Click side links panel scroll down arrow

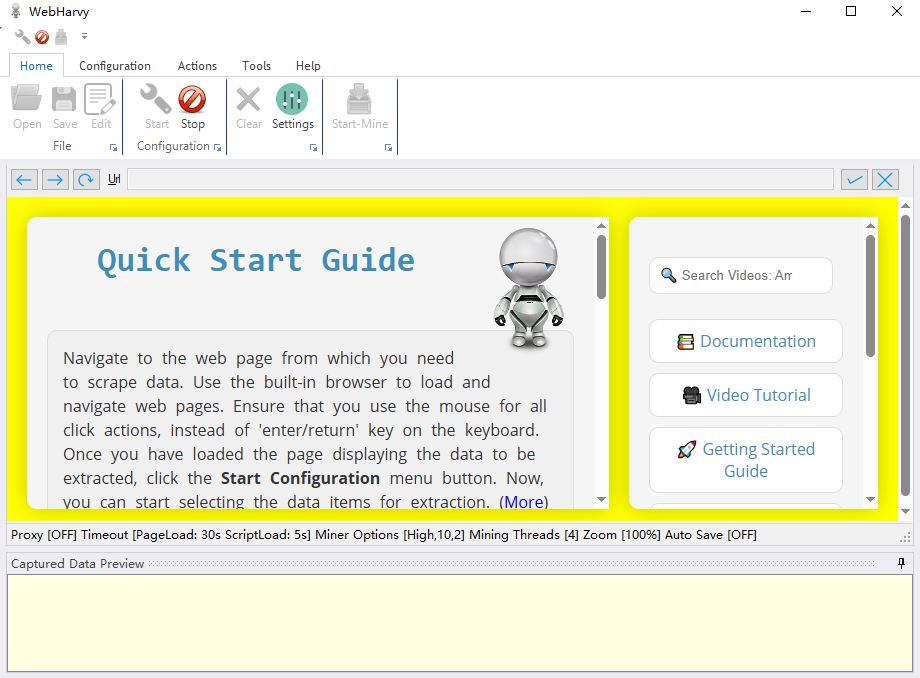pyautogui.click(x=870, y=499)
